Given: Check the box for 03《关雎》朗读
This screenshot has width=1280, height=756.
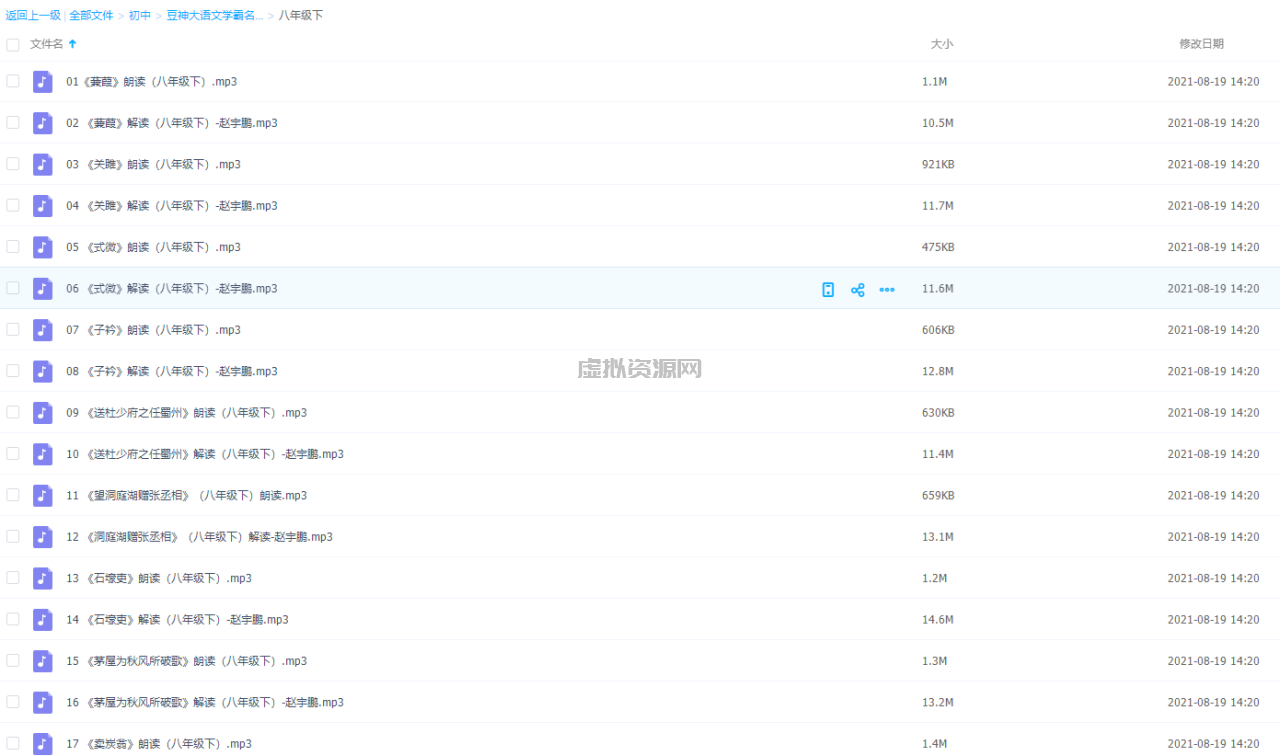Looking at the screenshot, I should tap(13, 163).
